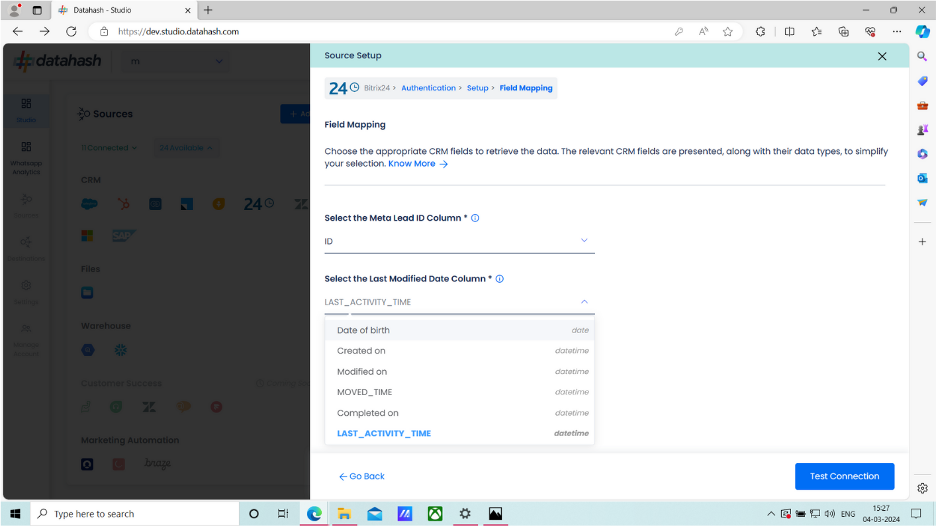This screenshot has width=936, height=526.
Task: Click info icon beside Last Modified Date Column
Action: pos(500,279)
